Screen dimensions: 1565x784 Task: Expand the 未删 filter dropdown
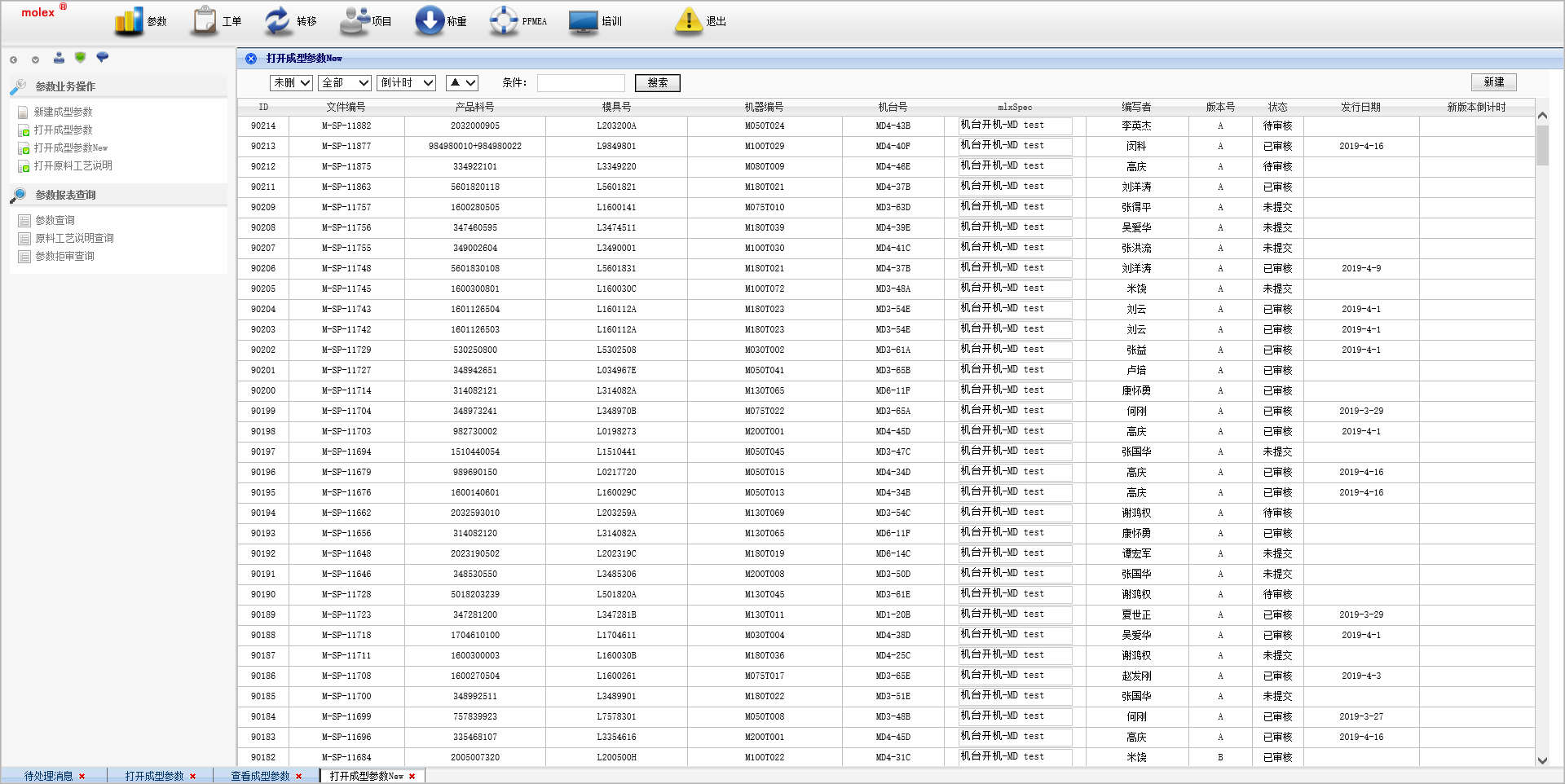(x=291, y=83)
